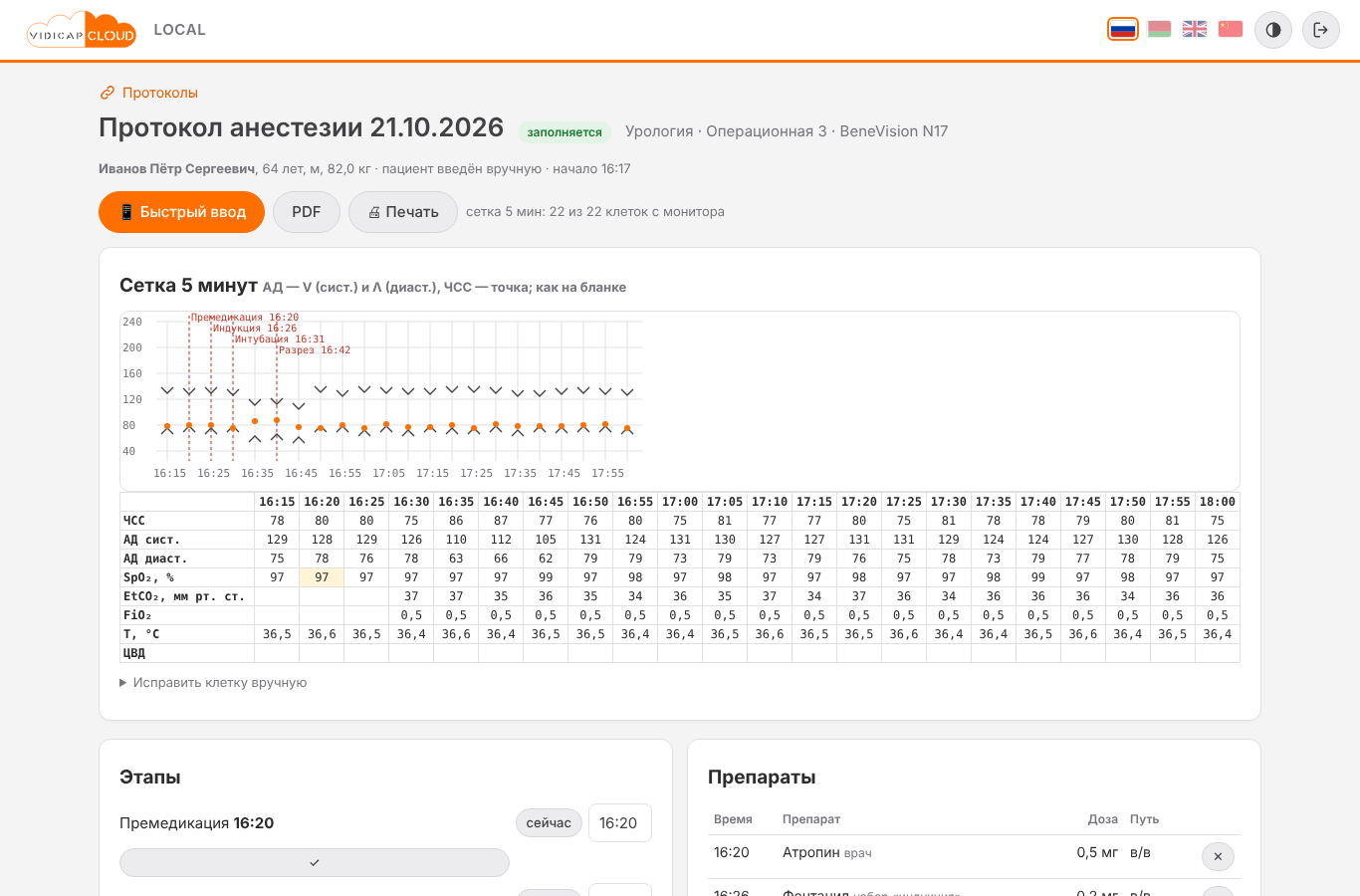
Task: Select the Russian language flag
Action: point(1123,29)
